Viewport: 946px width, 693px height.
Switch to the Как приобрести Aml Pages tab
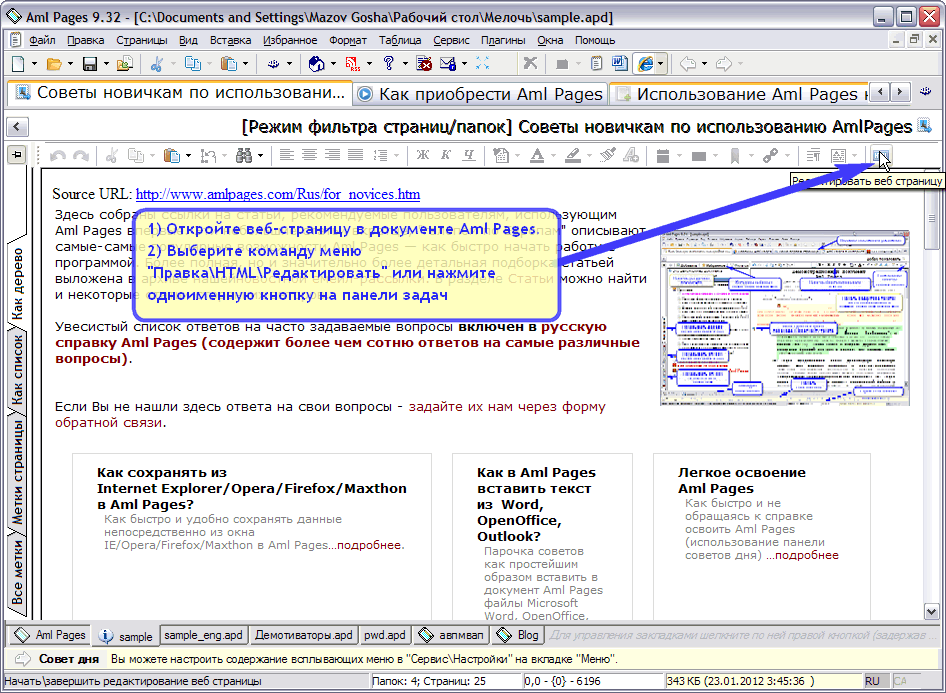(481, 94)
